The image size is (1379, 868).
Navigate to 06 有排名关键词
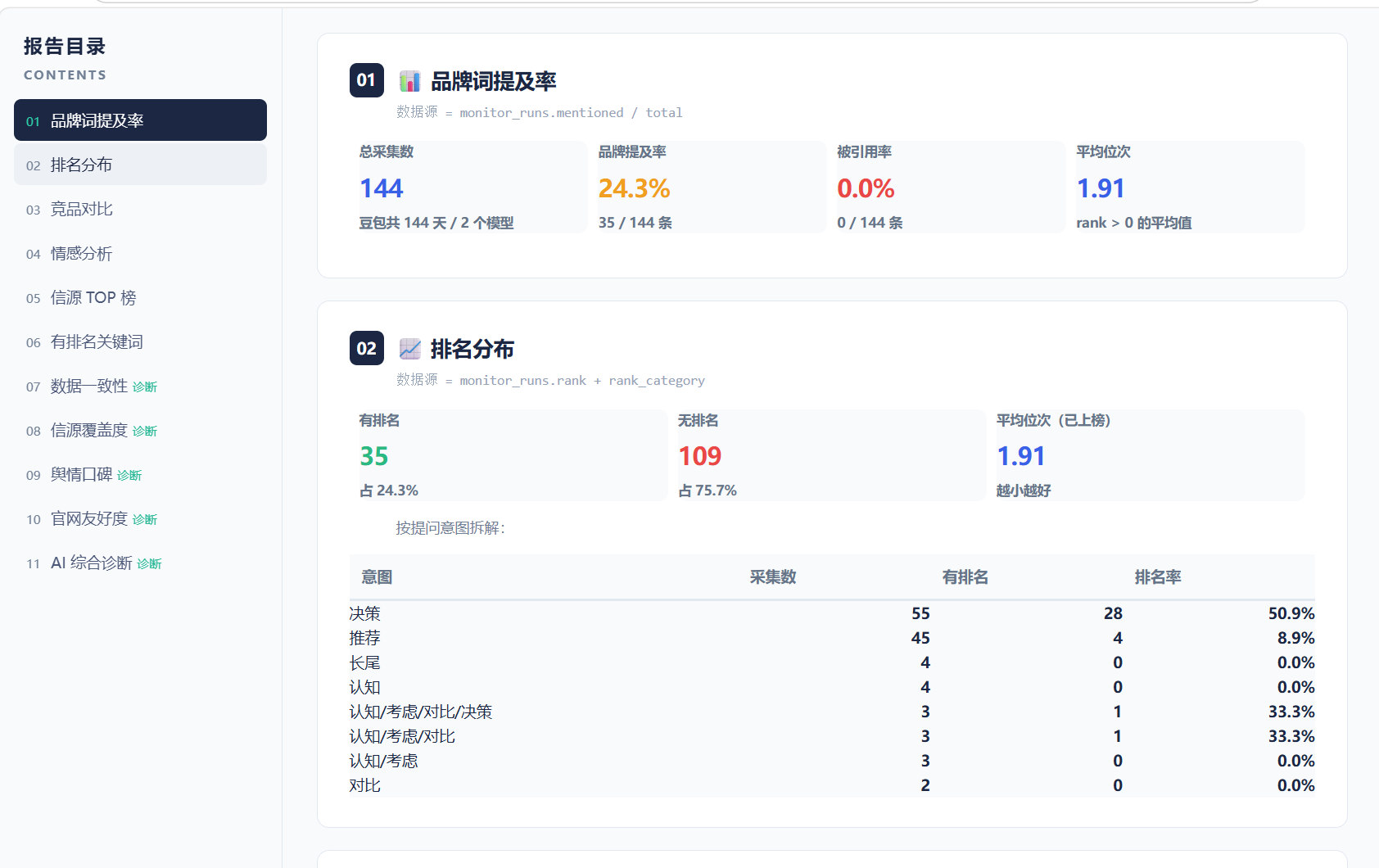140,341
